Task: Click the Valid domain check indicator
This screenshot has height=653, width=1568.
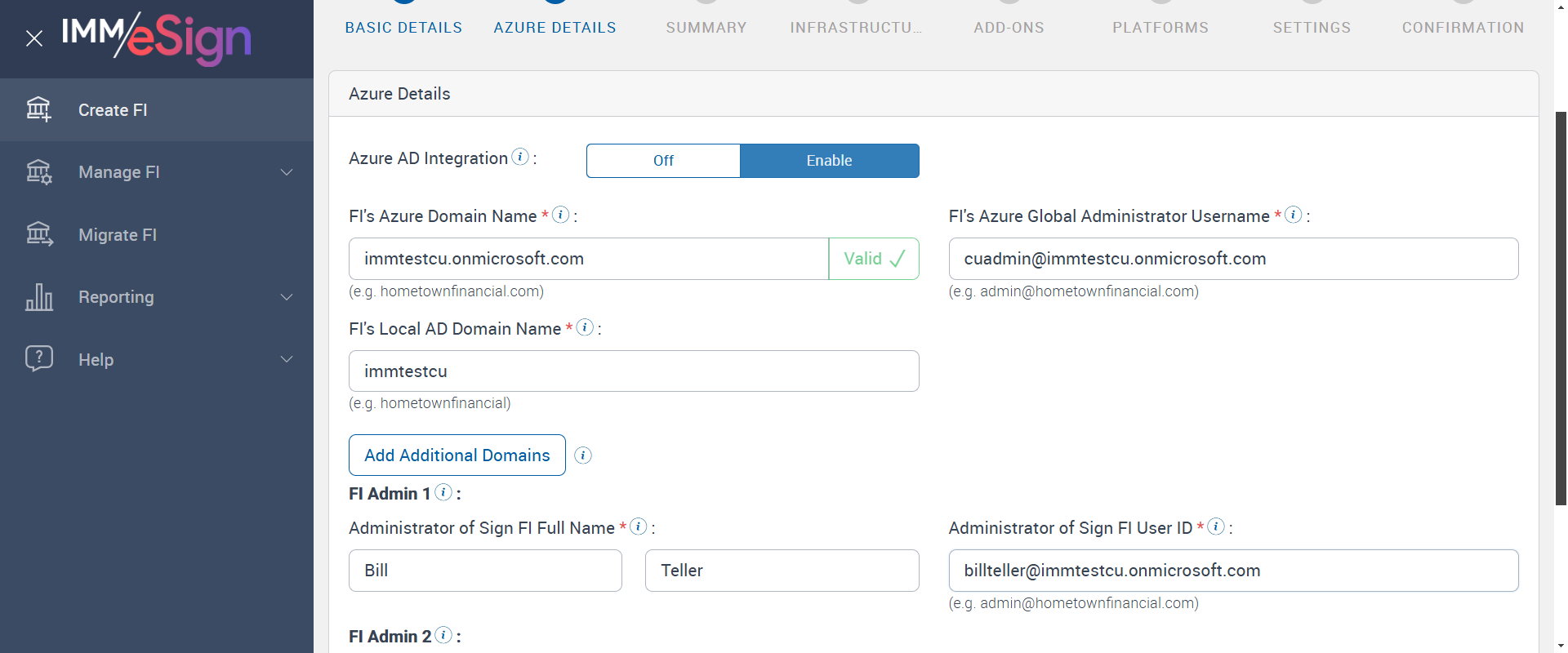Action: coord(874,259)
